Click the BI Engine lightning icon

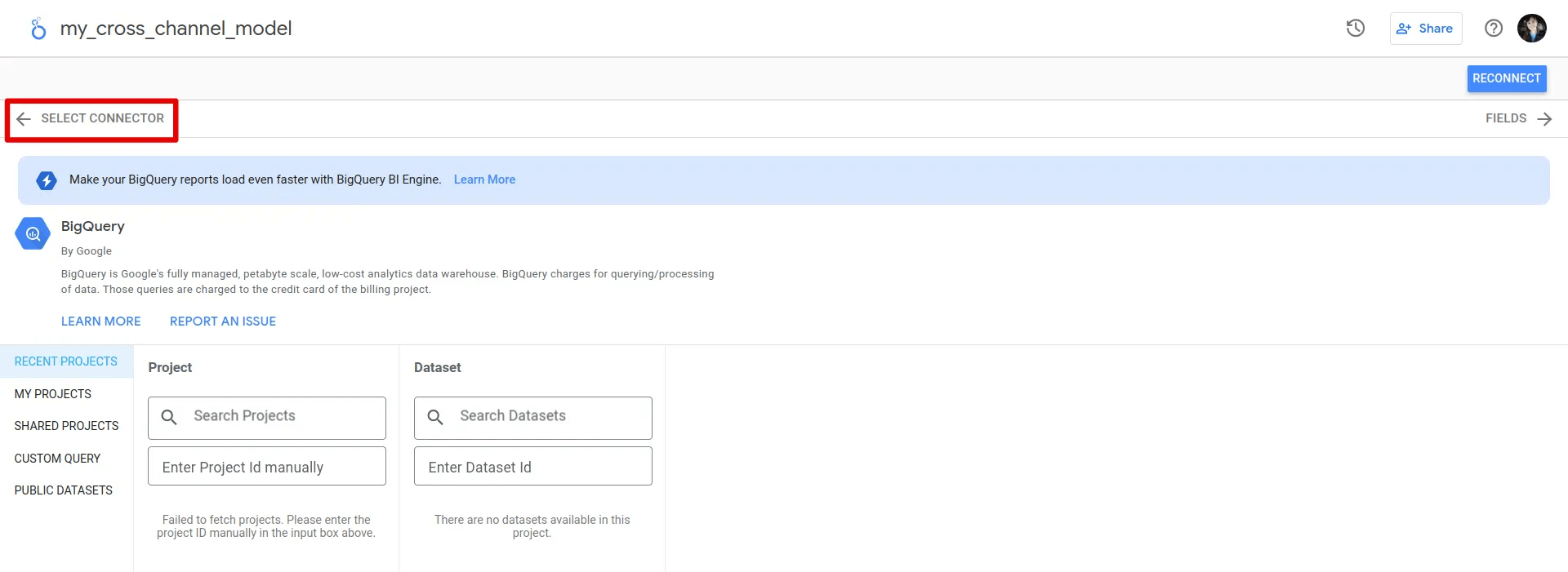point(47,180)
